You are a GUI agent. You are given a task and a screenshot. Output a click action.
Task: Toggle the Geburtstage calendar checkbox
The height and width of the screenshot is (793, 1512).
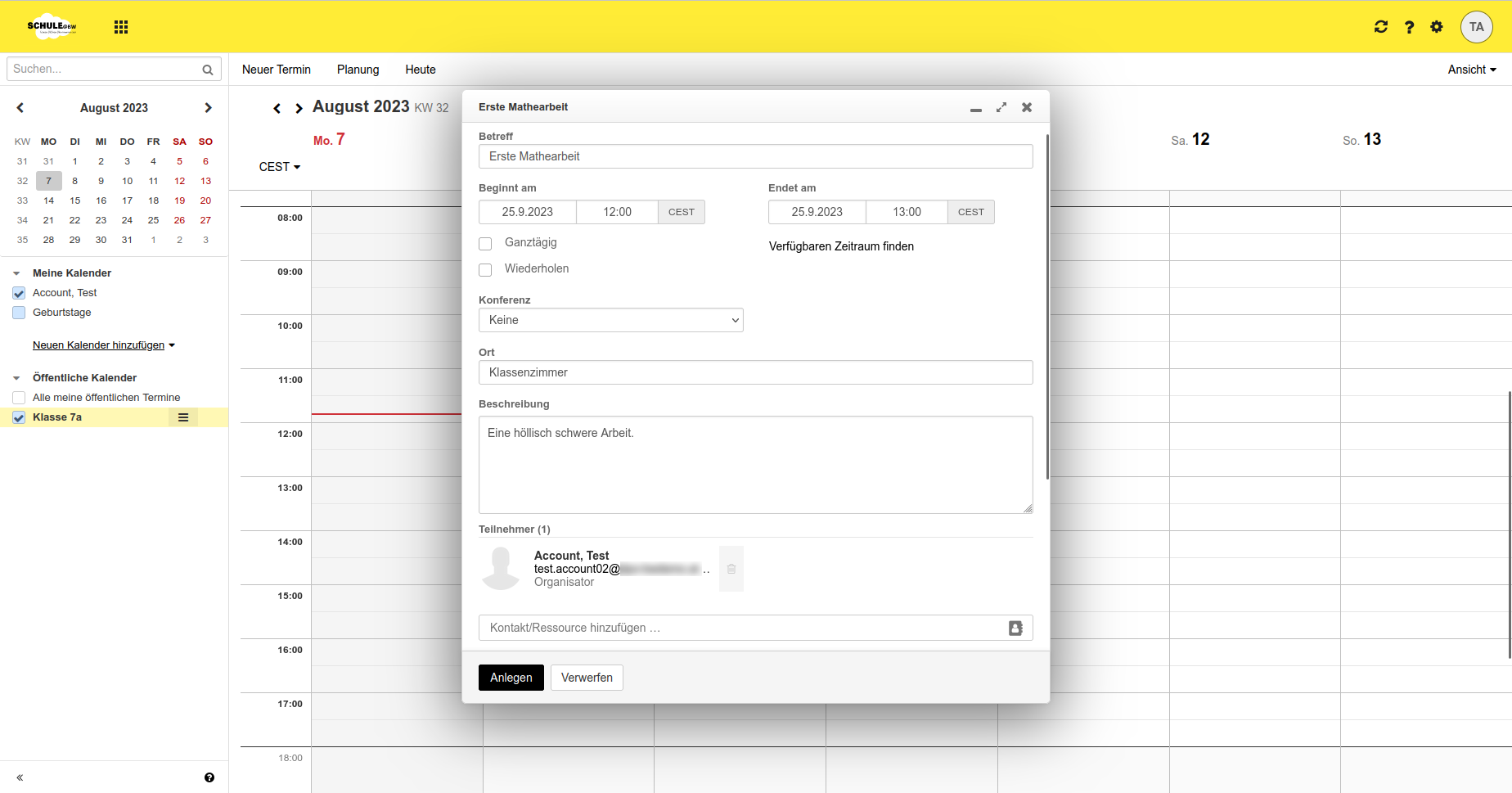(x=19, y=313)
